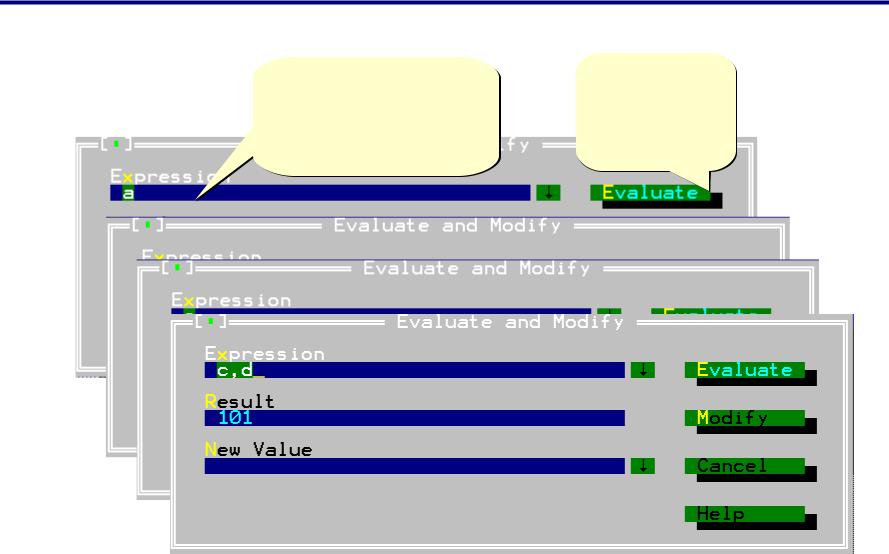Click the empty New Value field
Image resolution: width=889 pixels, height=554 pixels.
coord(414,466)
